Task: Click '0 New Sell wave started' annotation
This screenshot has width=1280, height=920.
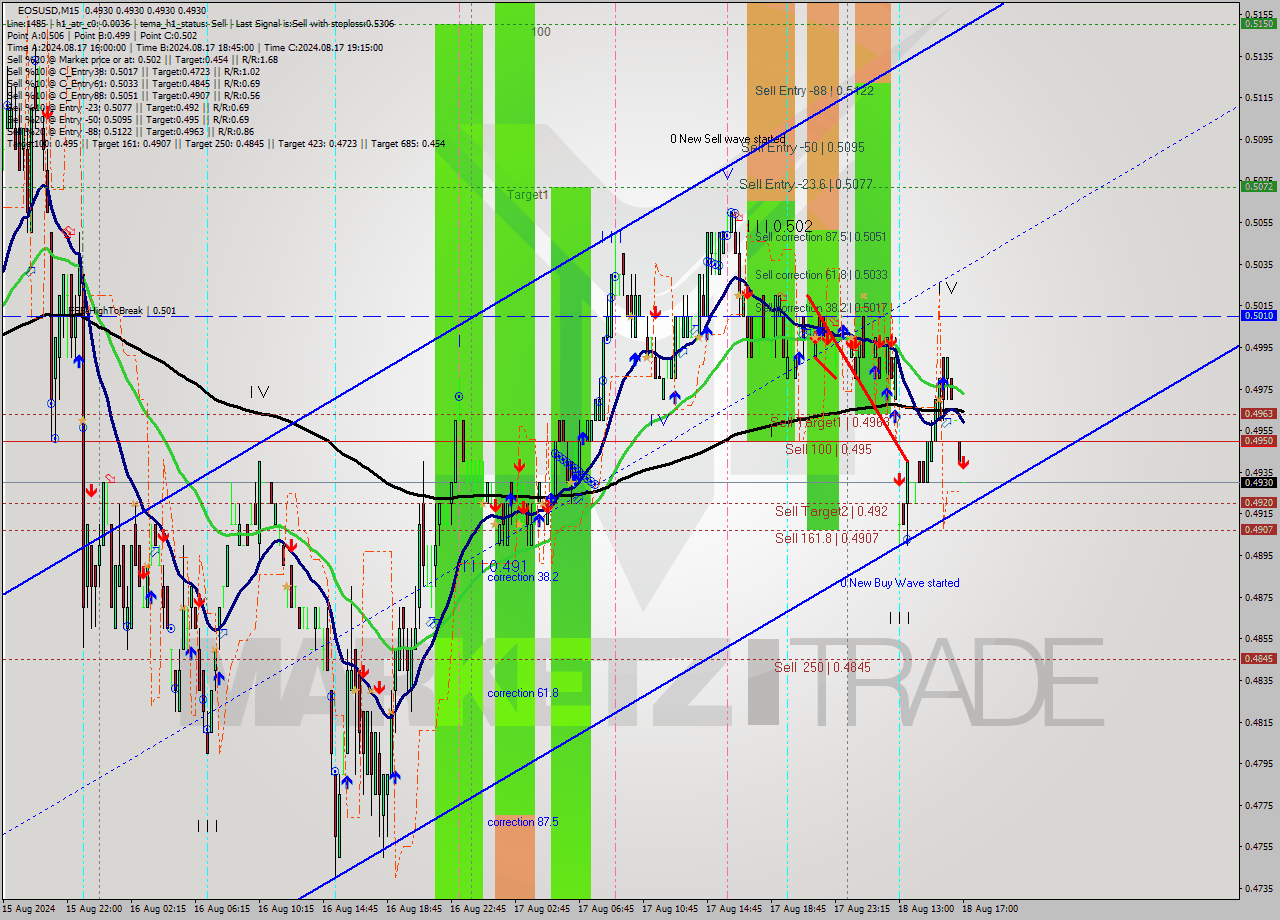Action: click(x=727, y=139)
